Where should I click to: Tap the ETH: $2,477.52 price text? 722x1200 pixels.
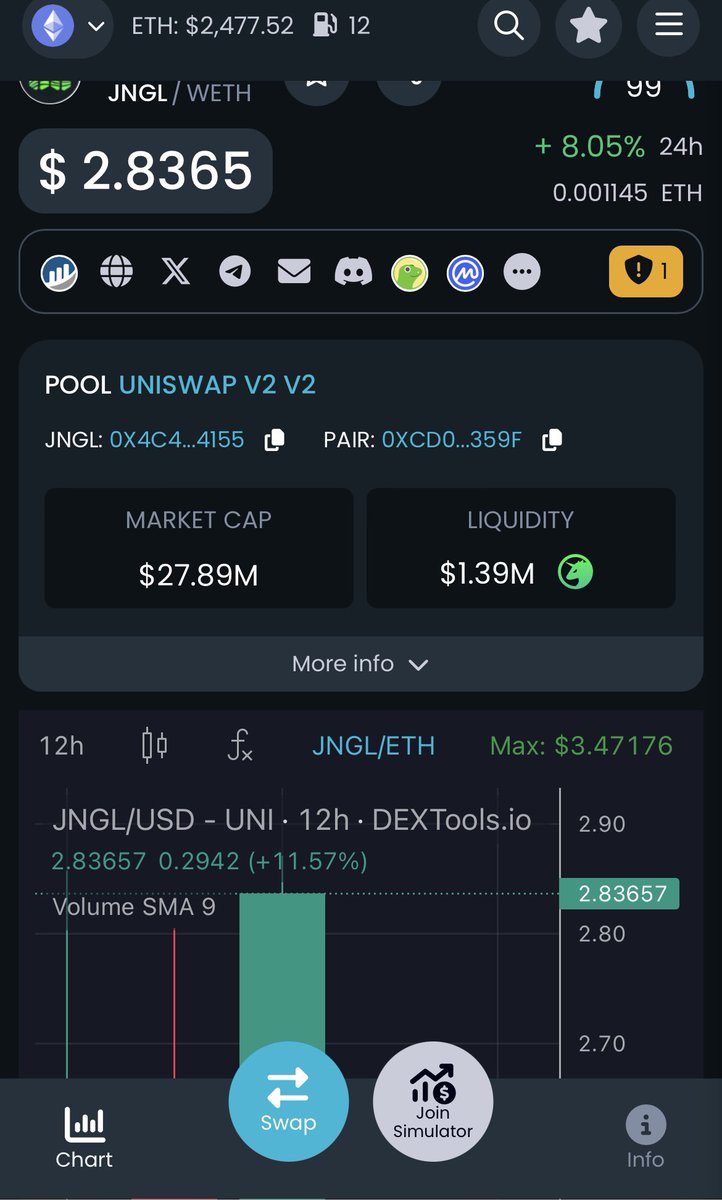click(213, 26)
